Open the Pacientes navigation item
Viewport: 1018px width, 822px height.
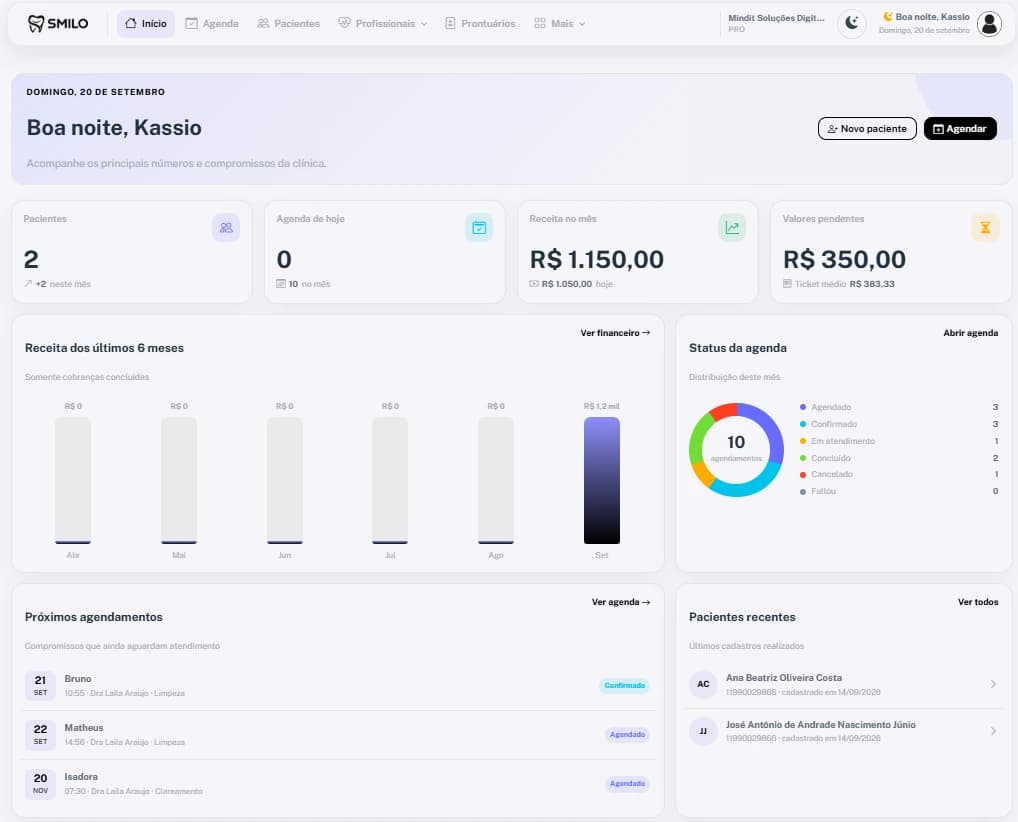tap(288, 23)
